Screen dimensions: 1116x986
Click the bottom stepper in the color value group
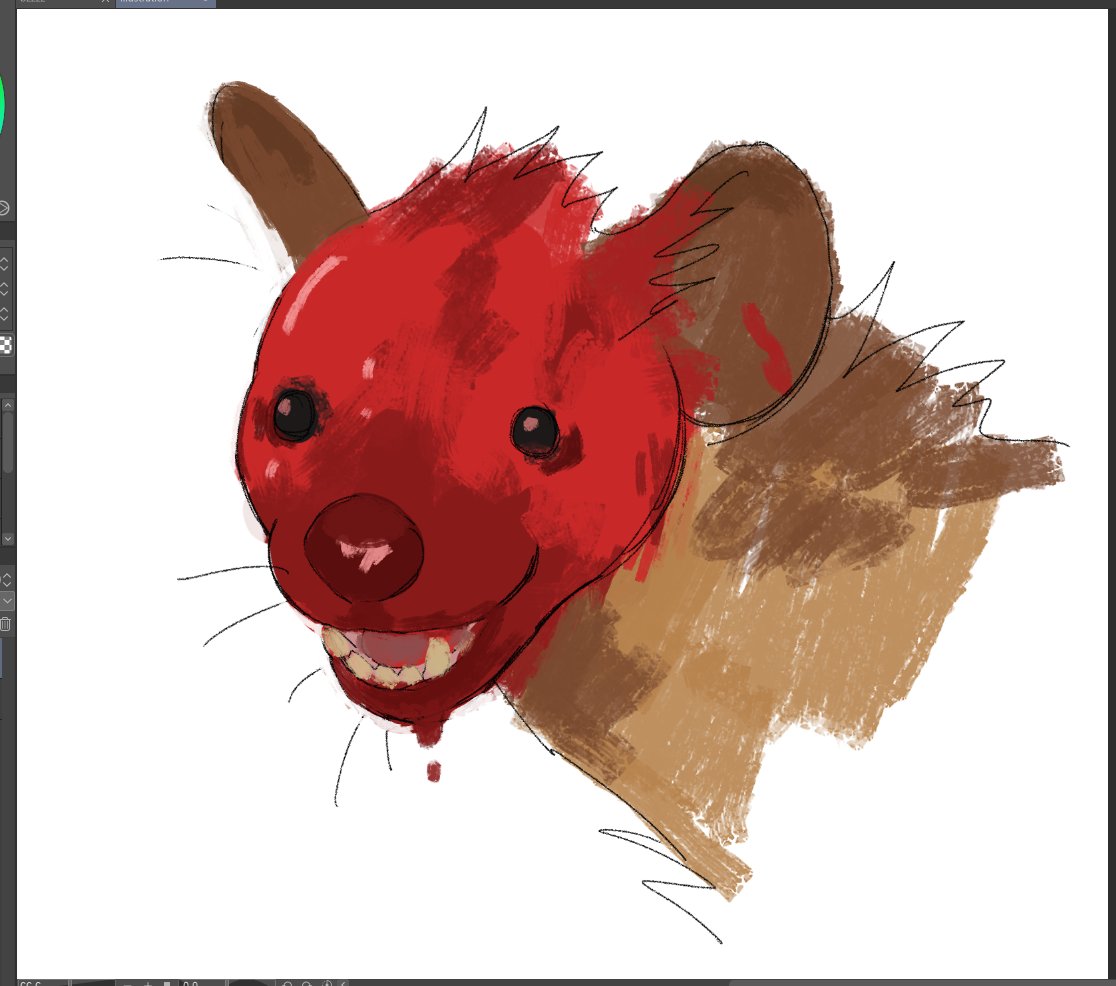pos(4,313)
